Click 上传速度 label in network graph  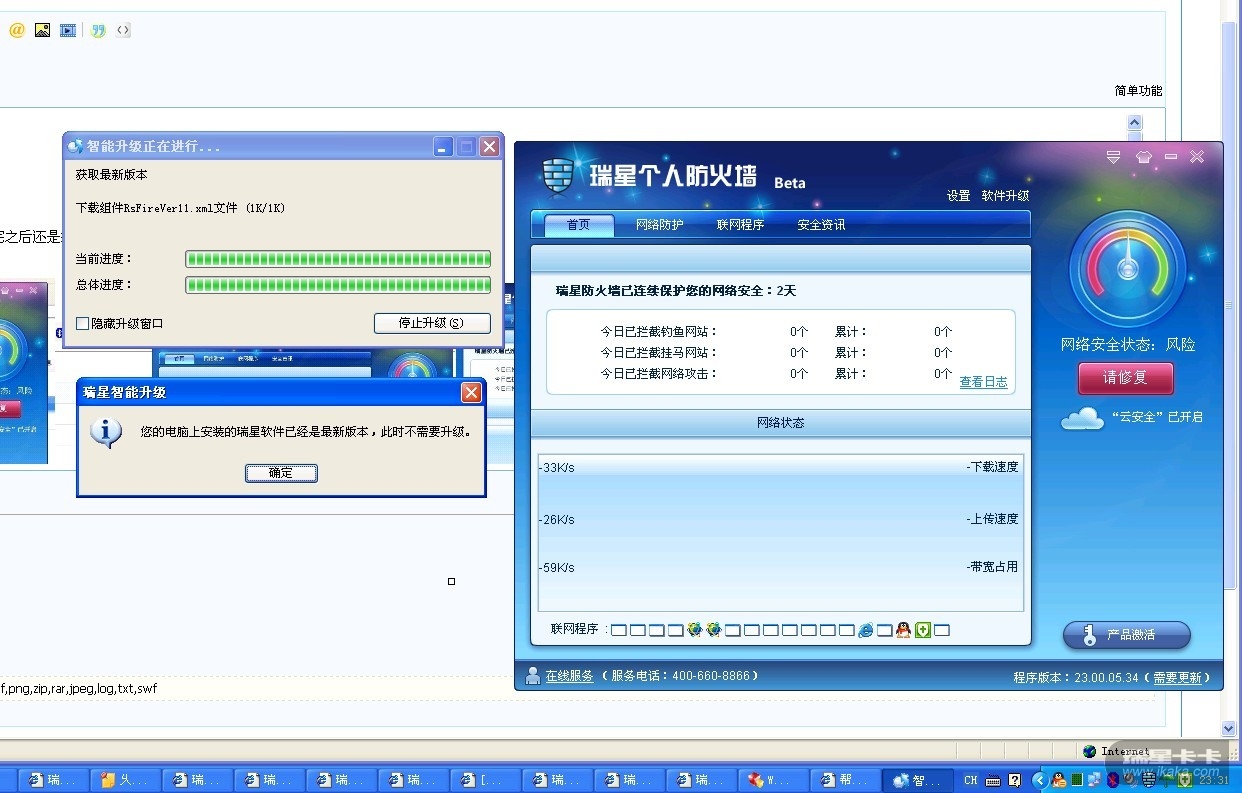(992, 519)
